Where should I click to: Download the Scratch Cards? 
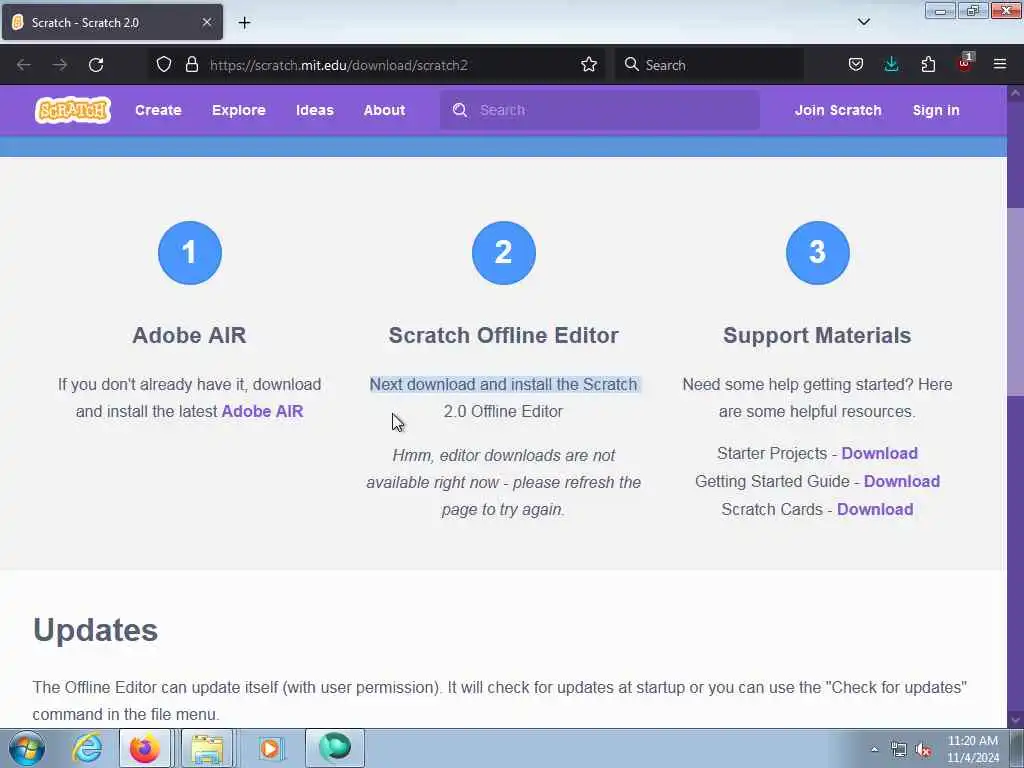(x=875, y=509)
